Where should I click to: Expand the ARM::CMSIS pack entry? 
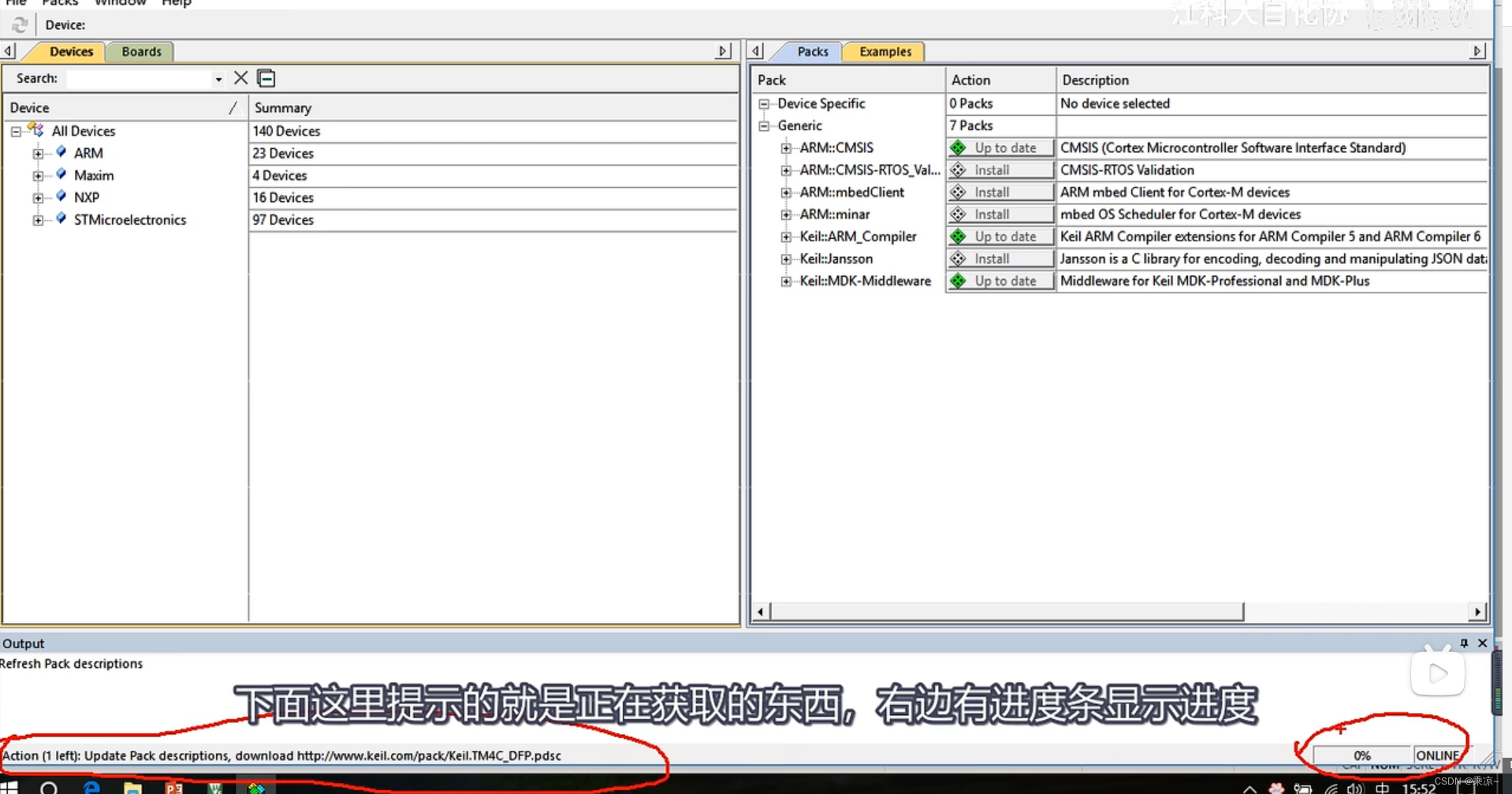[786, 148]
